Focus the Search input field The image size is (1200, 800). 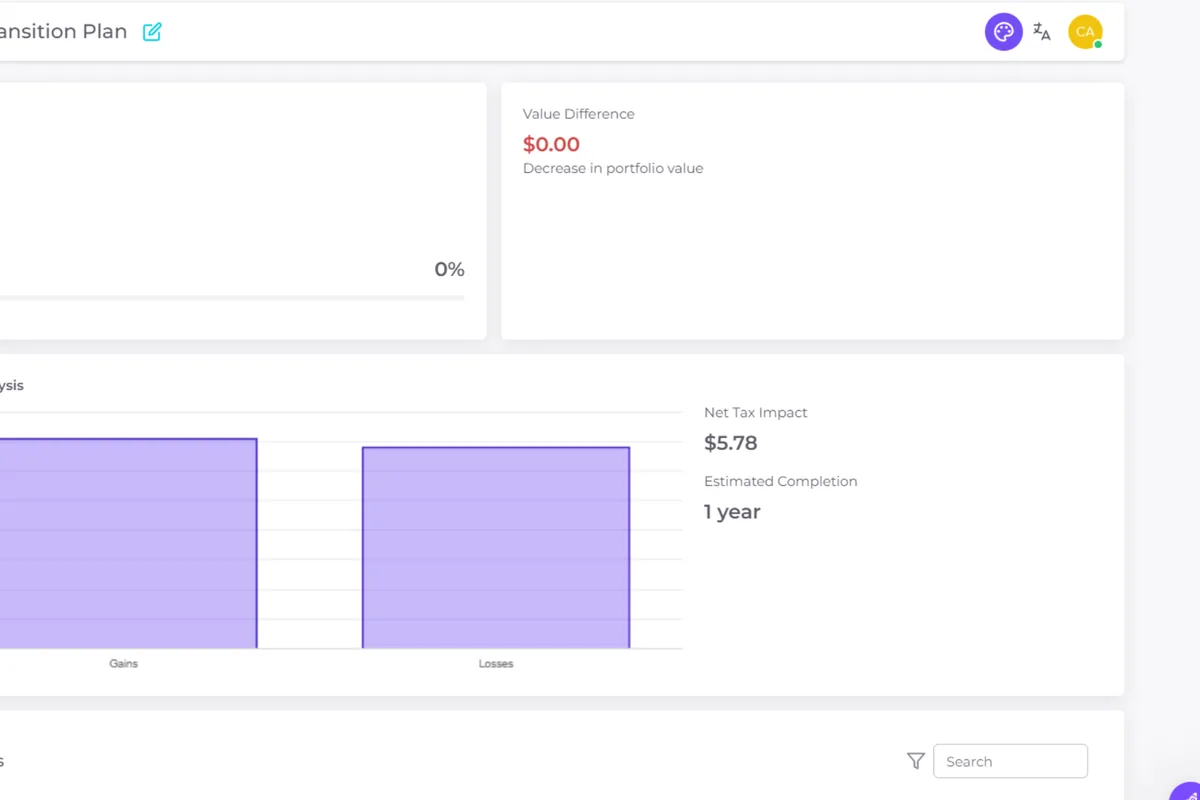point(1010,761)
